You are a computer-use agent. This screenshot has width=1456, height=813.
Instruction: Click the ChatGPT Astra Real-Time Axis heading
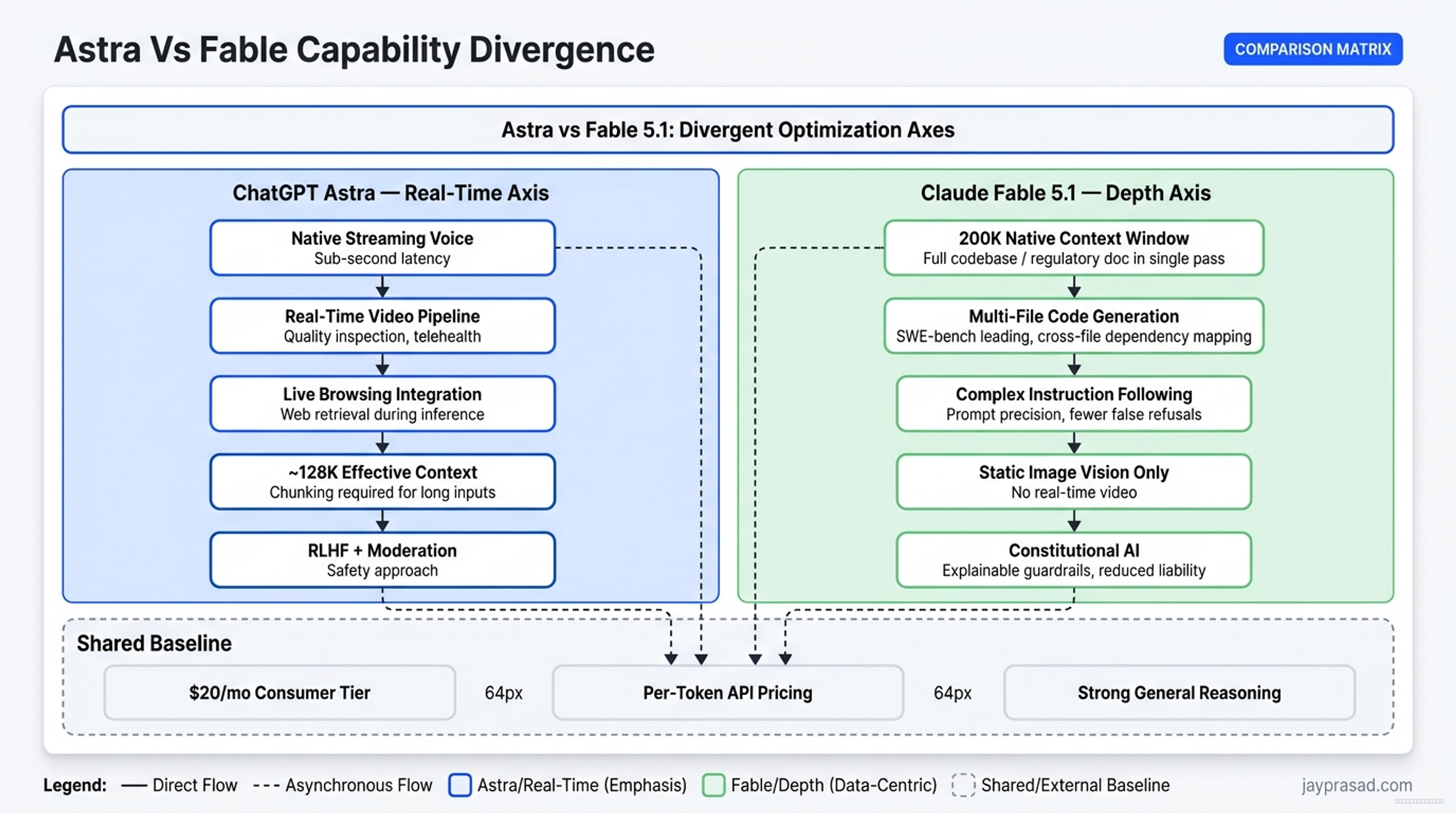click(x=391, y=193)
